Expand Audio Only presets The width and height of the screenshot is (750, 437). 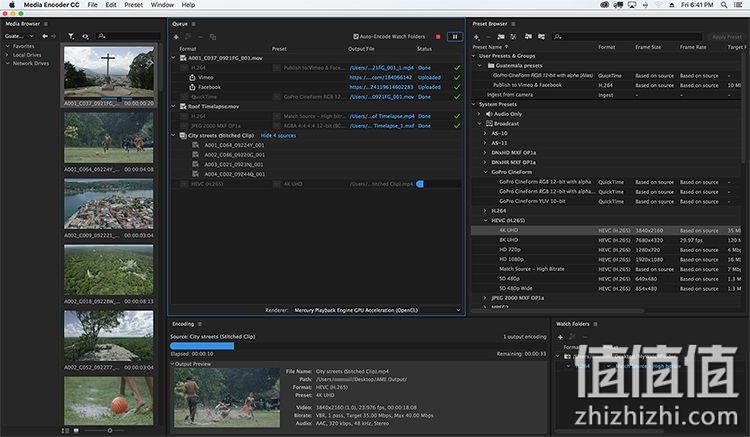point(479,114)
